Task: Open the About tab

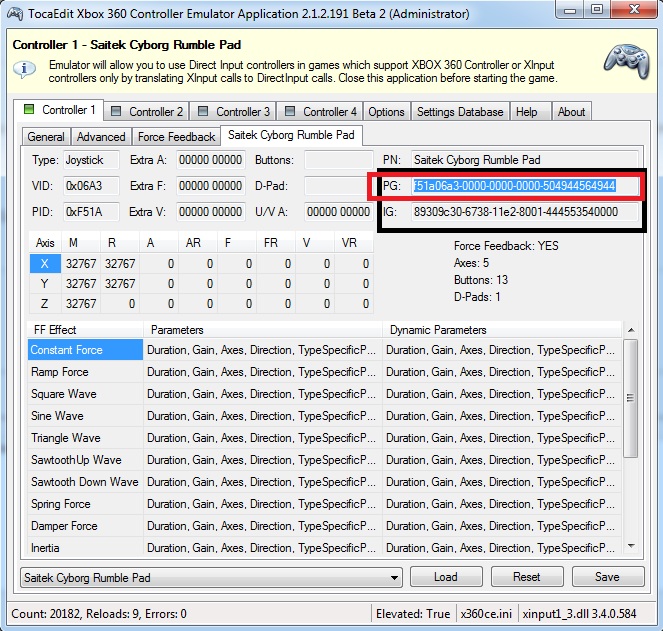Action: click(571, 112)
